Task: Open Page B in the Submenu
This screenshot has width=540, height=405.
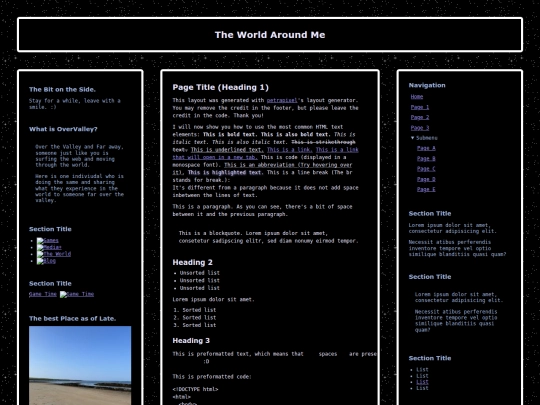Action: tap(426, 158)
